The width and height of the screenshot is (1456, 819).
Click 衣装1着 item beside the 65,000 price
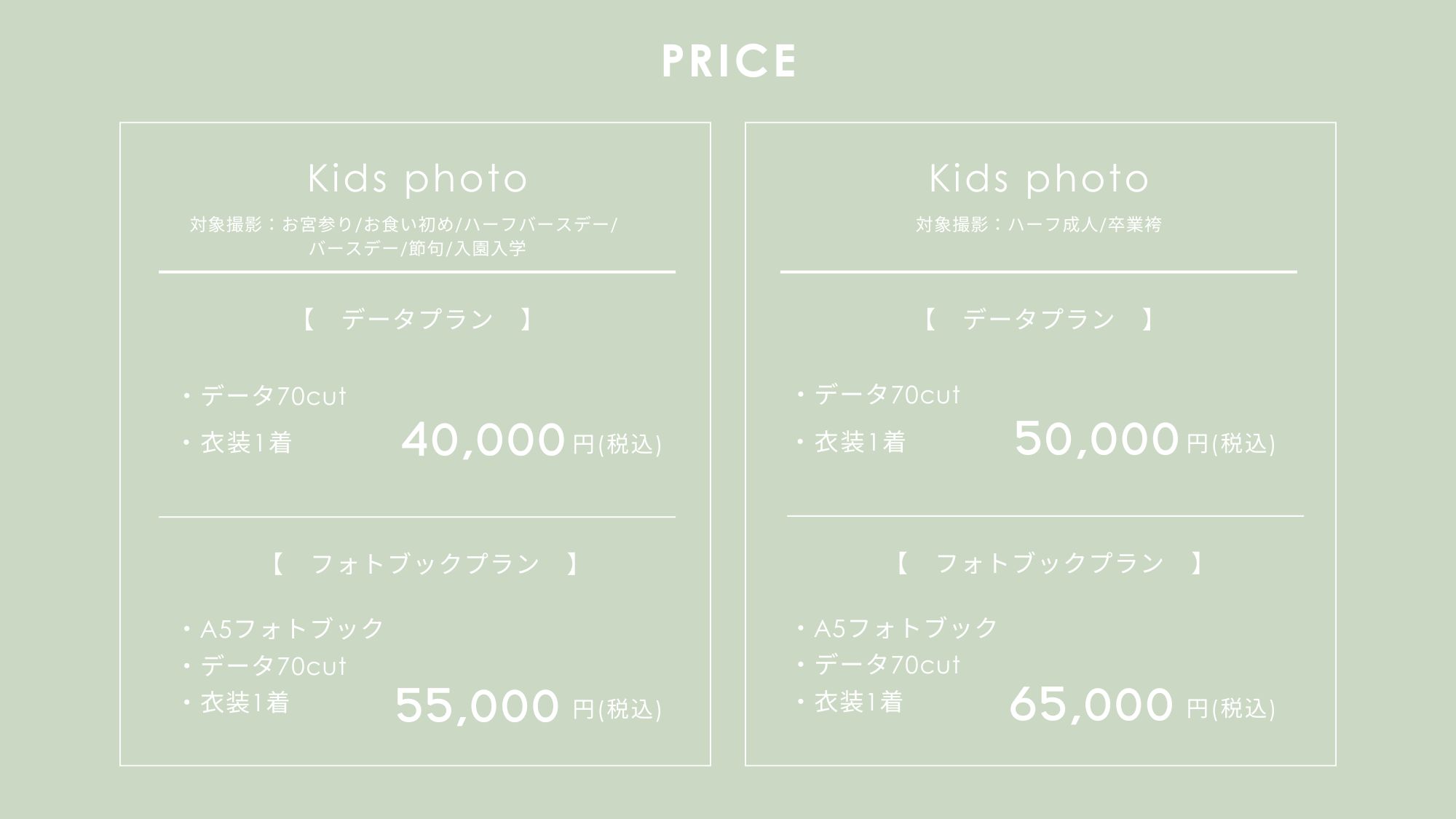tap(858, 702)
